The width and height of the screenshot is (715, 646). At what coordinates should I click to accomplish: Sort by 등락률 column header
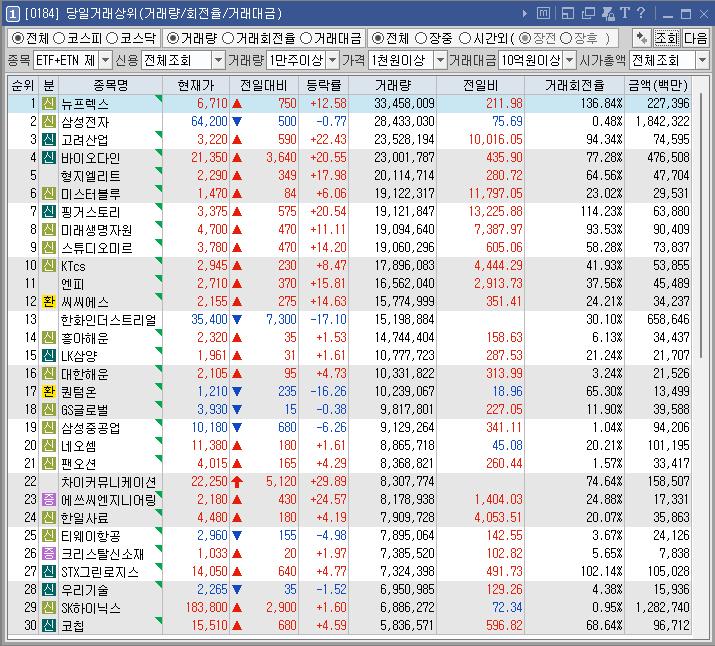323,85
